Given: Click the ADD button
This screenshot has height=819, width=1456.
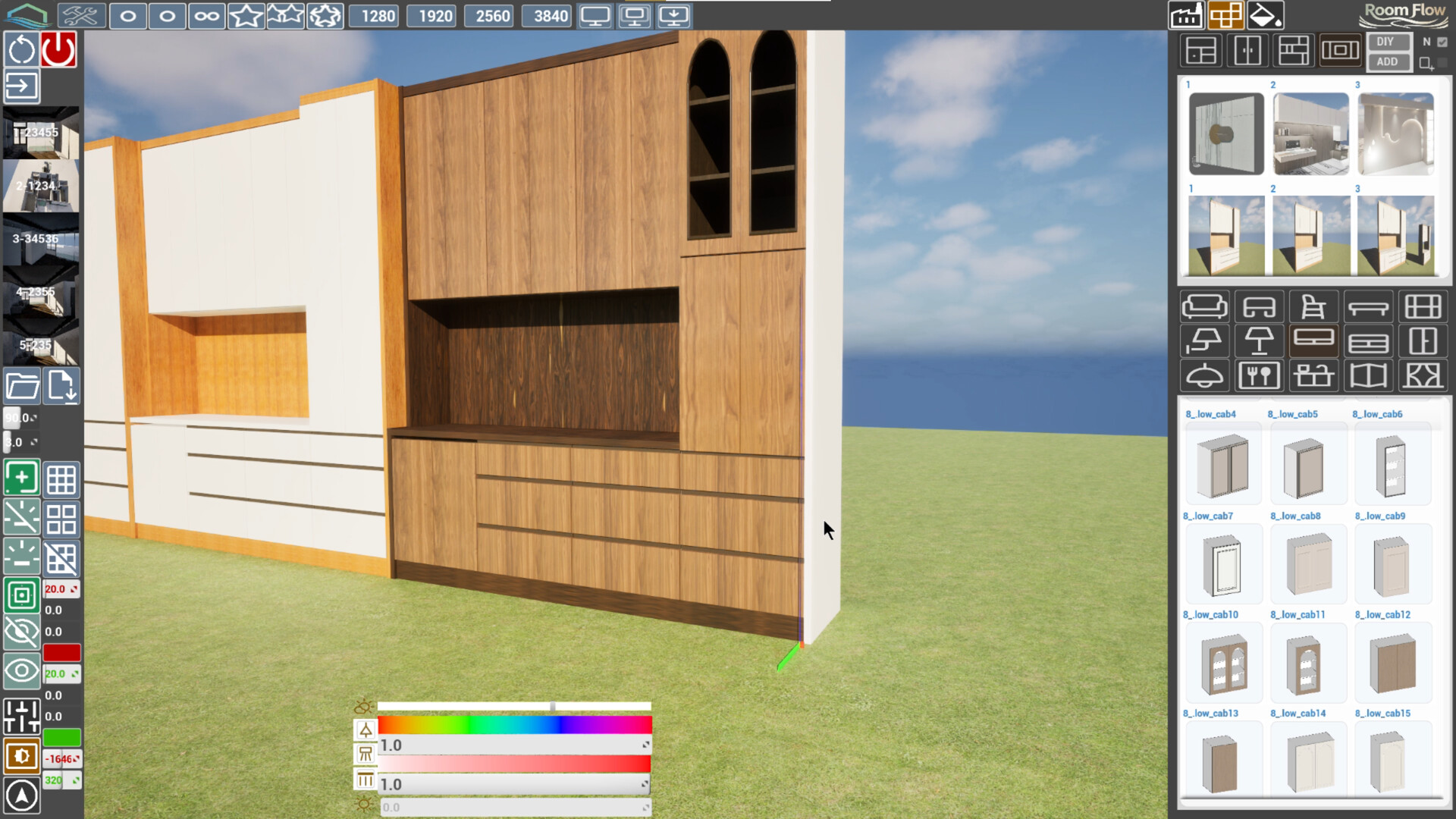Looking at the screenshot, I should coord(1388,62).
